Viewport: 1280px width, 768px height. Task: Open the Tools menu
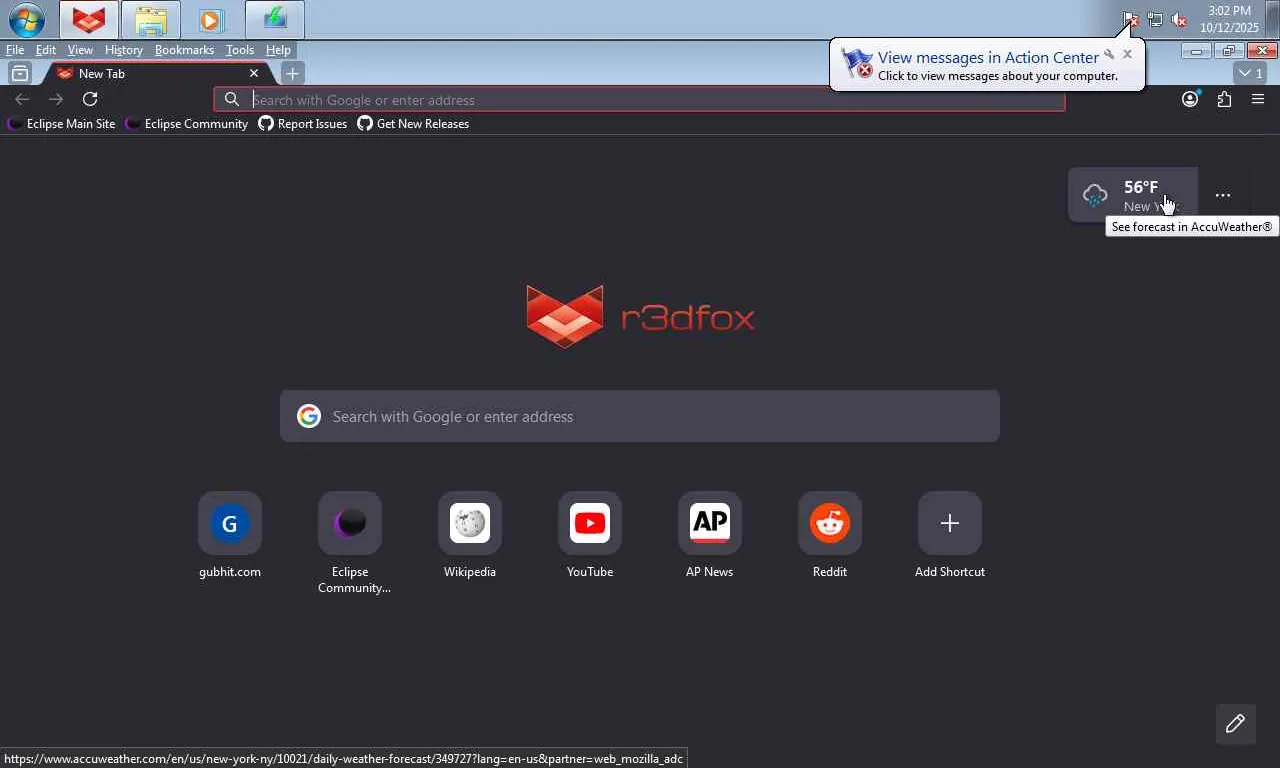(240, 50)
